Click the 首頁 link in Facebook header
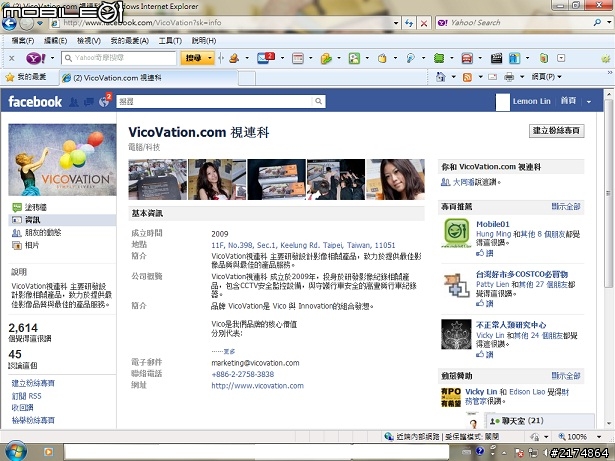615x461 pixels. tap(568, 101)
